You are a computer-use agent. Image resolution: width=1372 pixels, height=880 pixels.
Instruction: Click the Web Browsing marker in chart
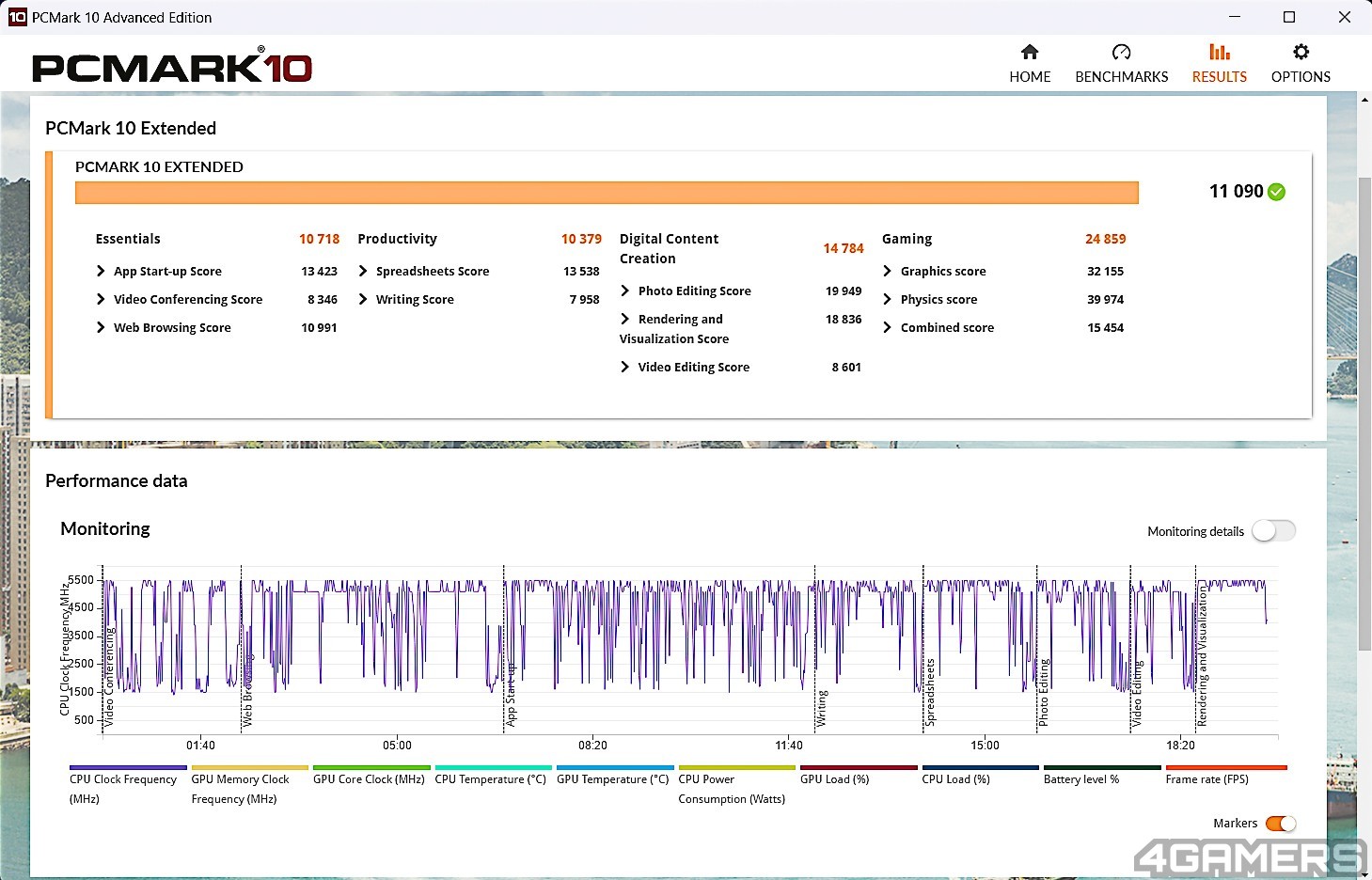(247, 690)
